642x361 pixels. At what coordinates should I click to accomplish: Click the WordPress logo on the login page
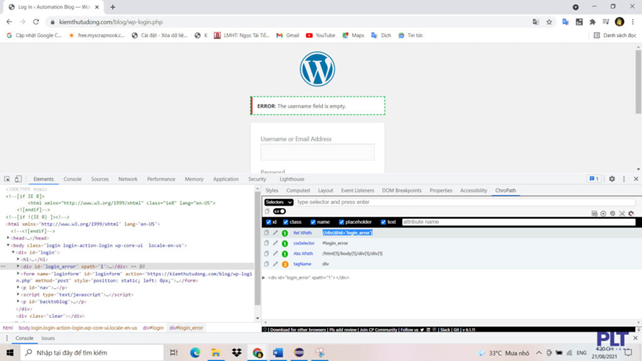point(317,69)
